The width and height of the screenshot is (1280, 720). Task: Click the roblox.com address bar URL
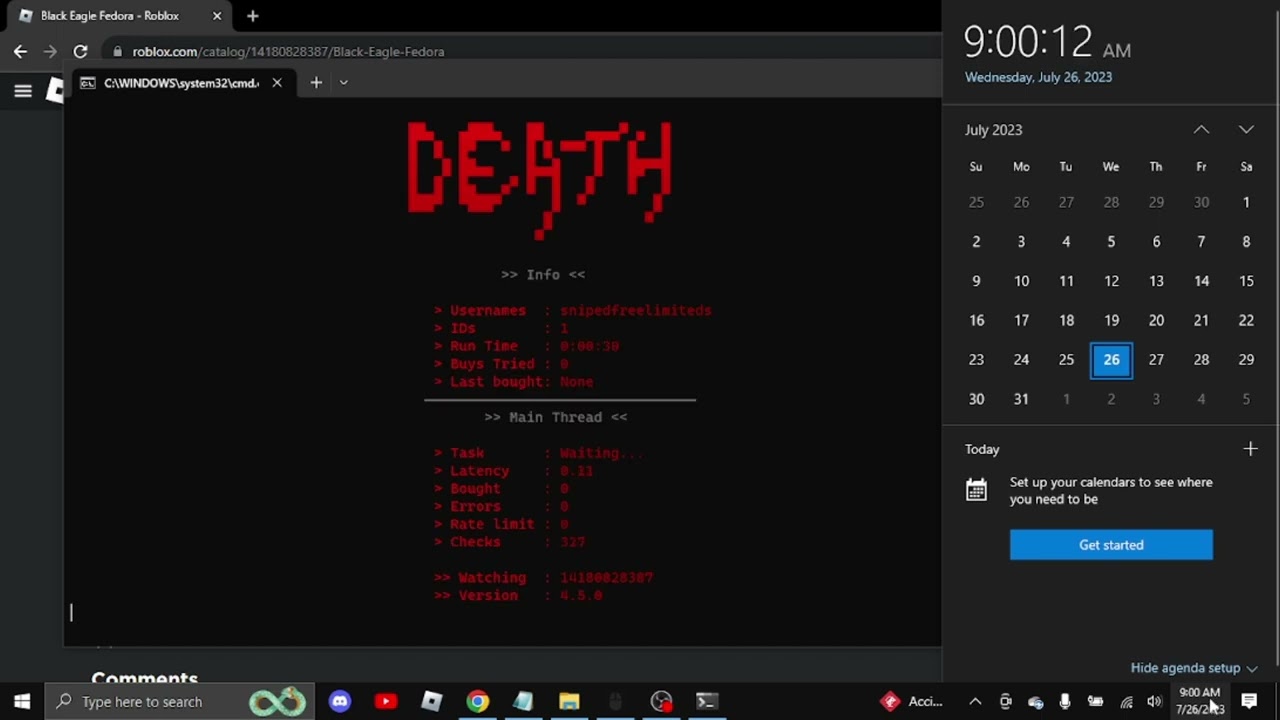click(288, 52)
